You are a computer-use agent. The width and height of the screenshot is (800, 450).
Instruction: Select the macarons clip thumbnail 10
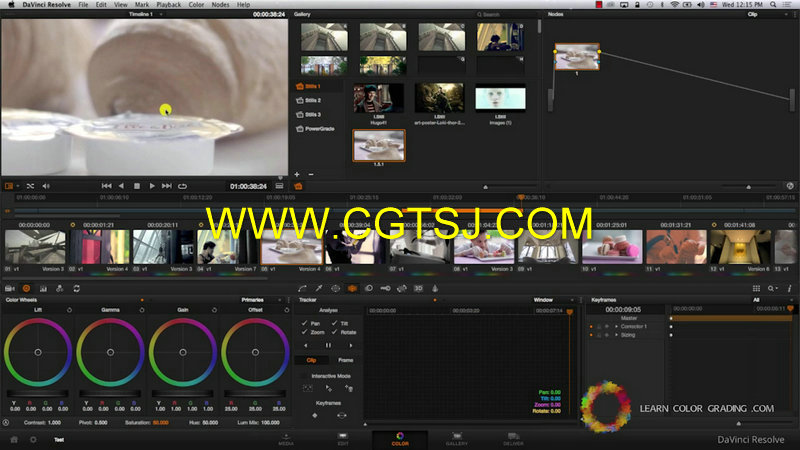tap(612, 246)
